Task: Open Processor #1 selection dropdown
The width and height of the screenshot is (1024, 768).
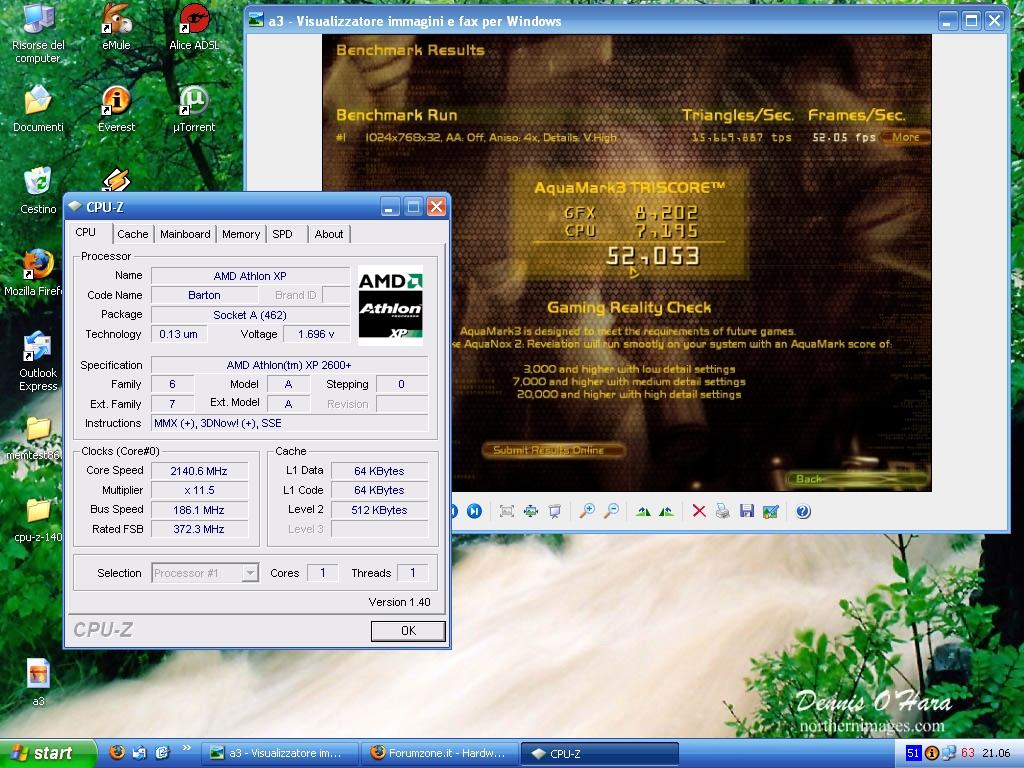Action: coord(205,573)
